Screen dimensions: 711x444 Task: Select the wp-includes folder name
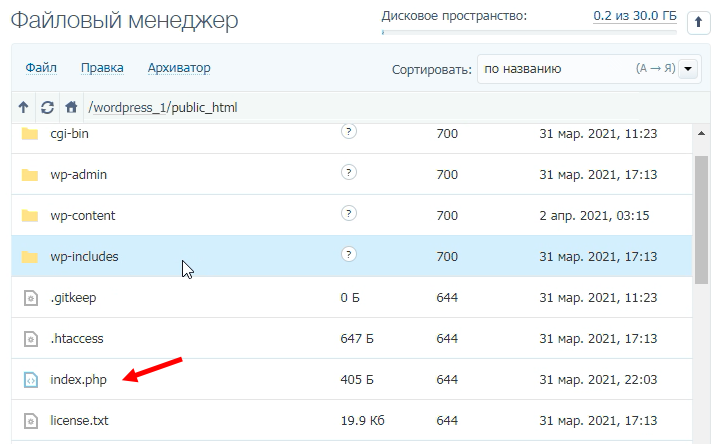pyautogui.click(x=84, y=257)
